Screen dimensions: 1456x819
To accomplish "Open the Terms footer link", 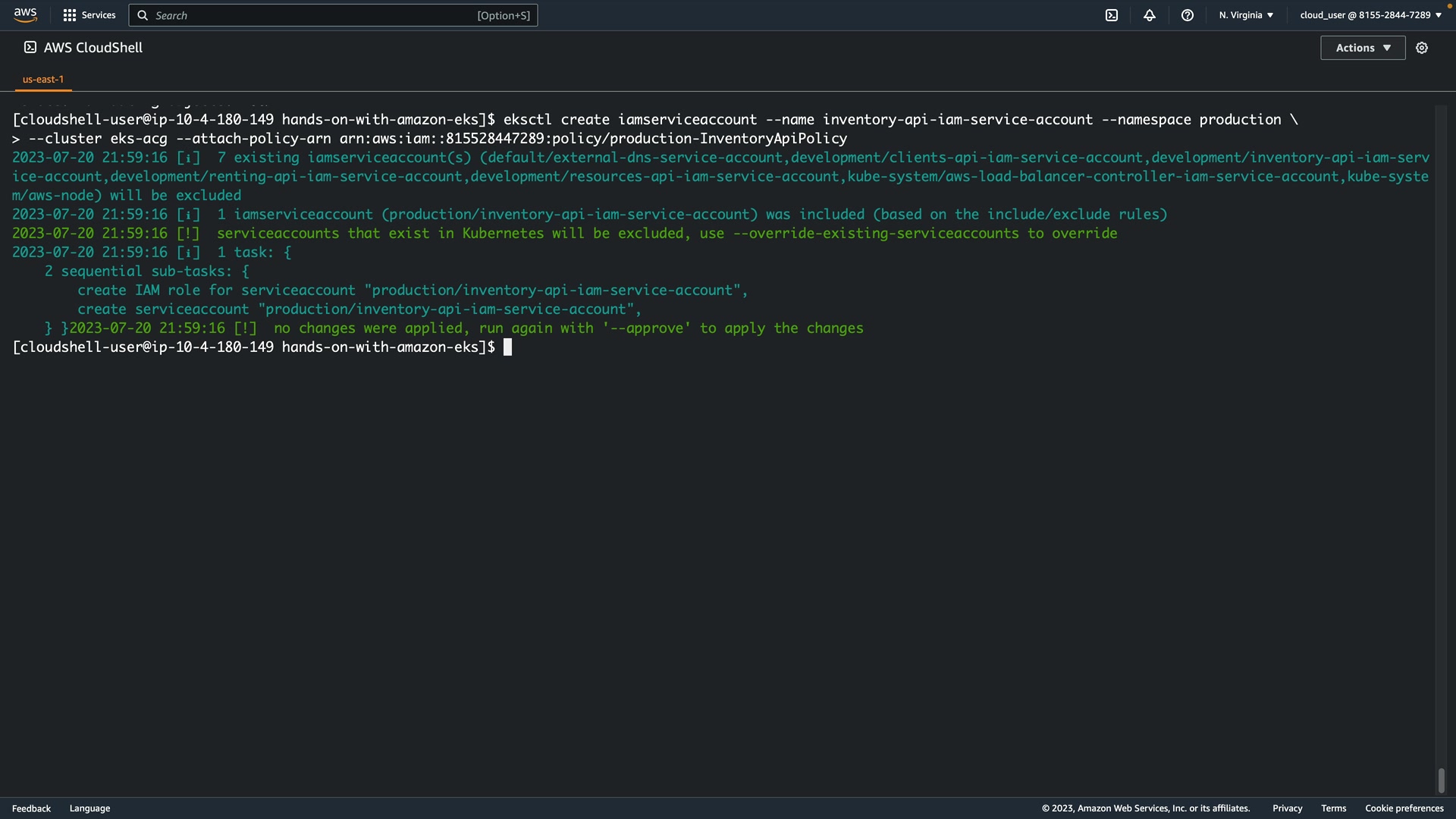I will pyautogui.click(x=1333, y=808).
